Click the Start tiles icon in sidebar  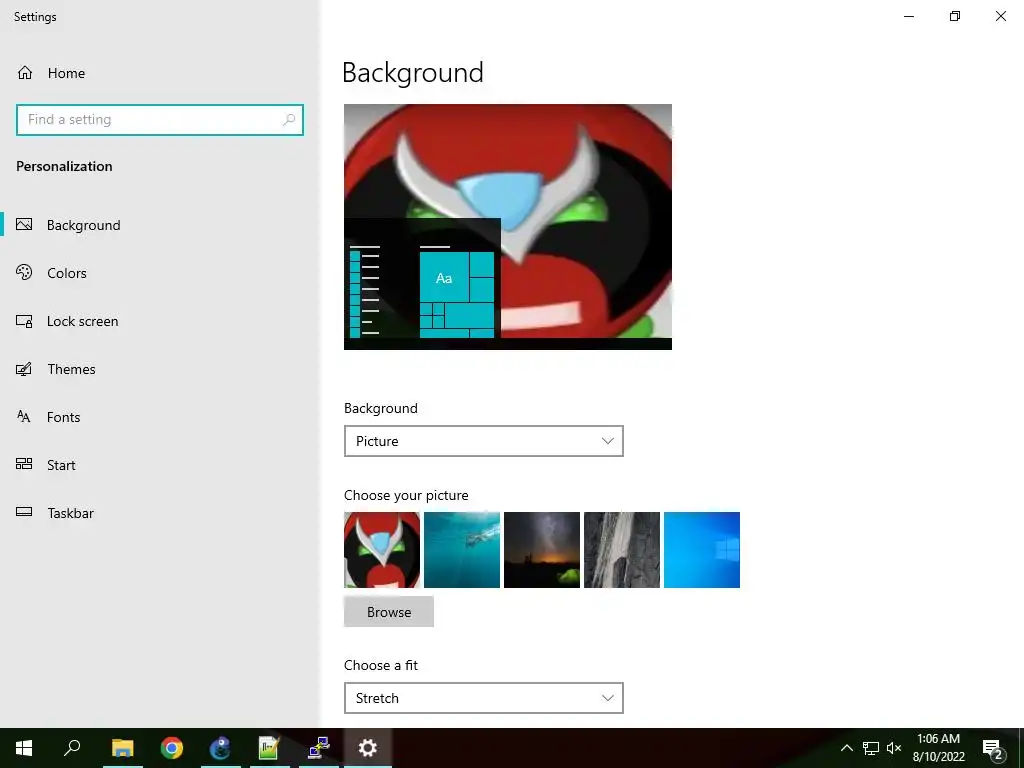click(24, 464)
